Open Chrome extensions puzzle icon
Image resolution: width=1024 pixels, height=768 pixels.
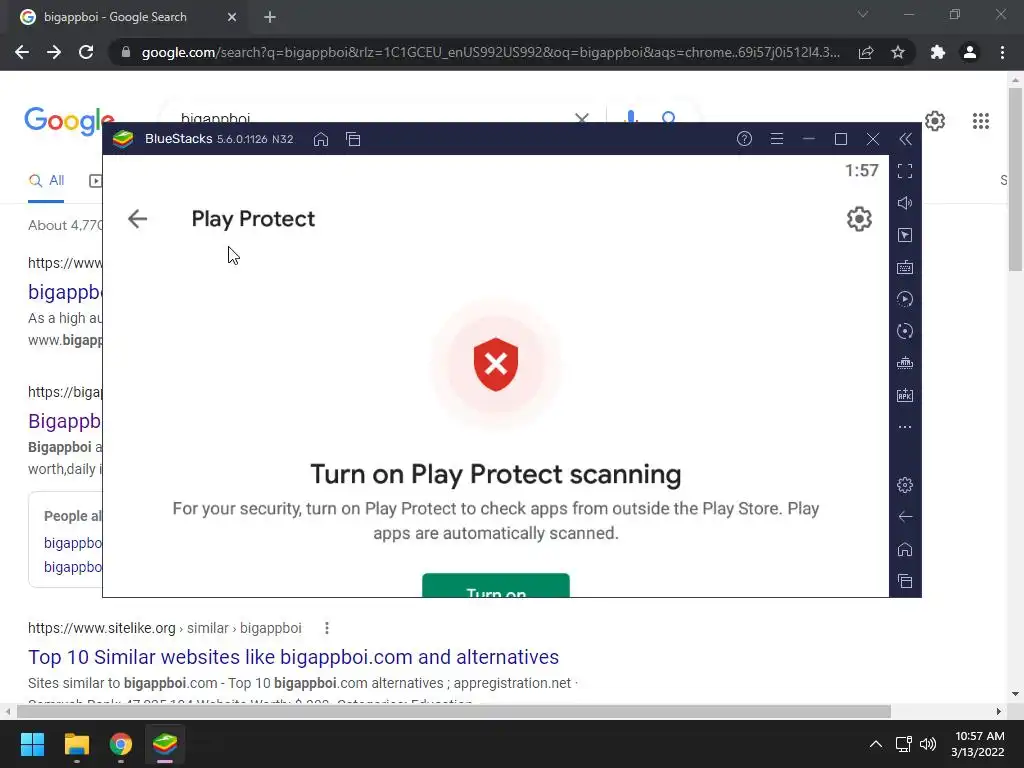938,52
